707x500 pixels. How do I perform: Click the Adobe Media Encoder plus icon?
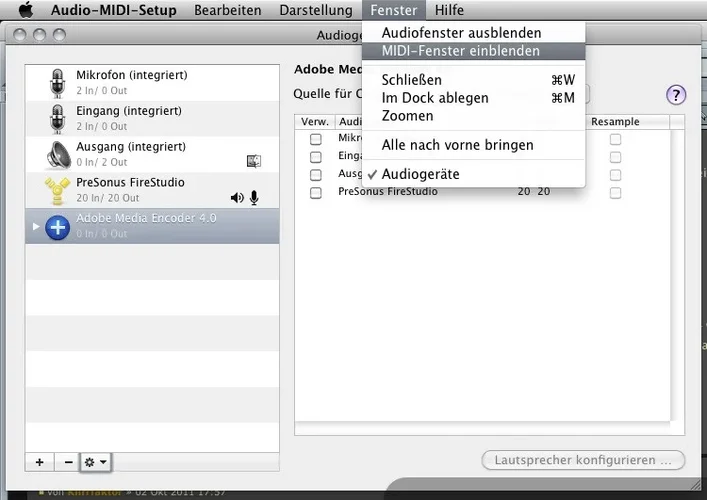[x=57, y=227]
